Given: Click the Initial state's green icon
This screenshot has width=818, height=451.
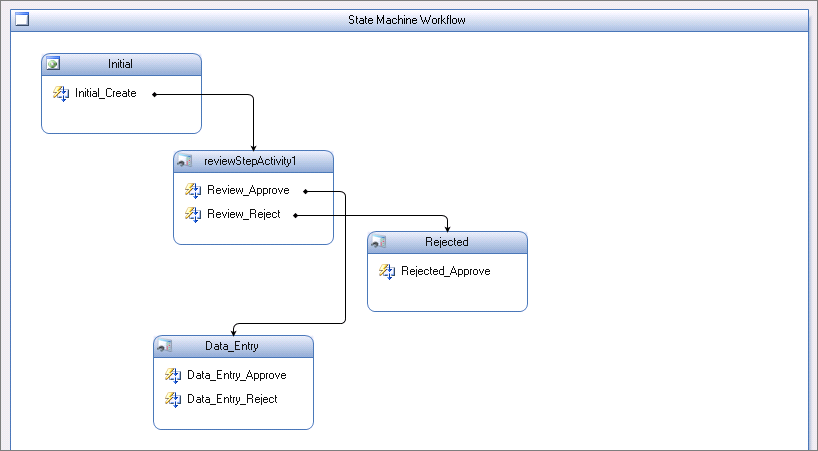Looking at the screenshot, I should click(x=53, y=64).
